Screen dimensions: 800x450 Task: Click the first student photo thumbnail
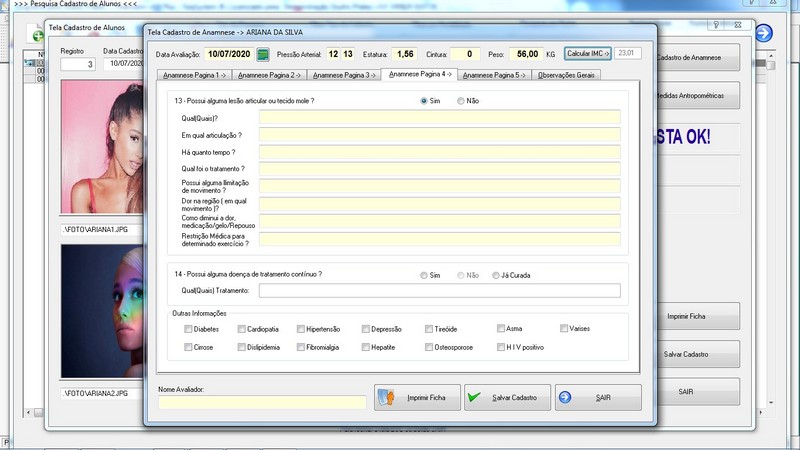102,146
